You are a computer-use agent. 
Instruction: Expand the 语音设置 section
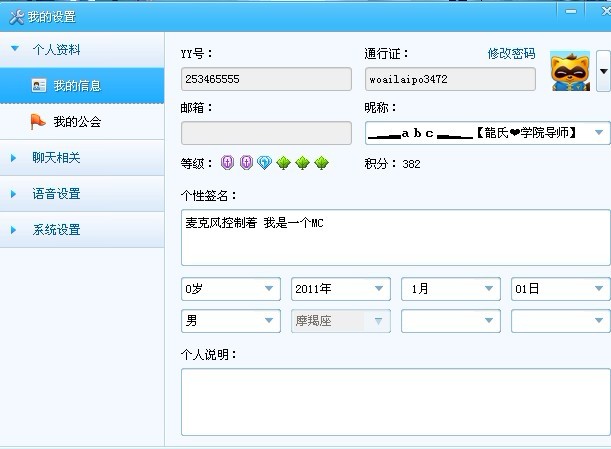click(82, 194)
